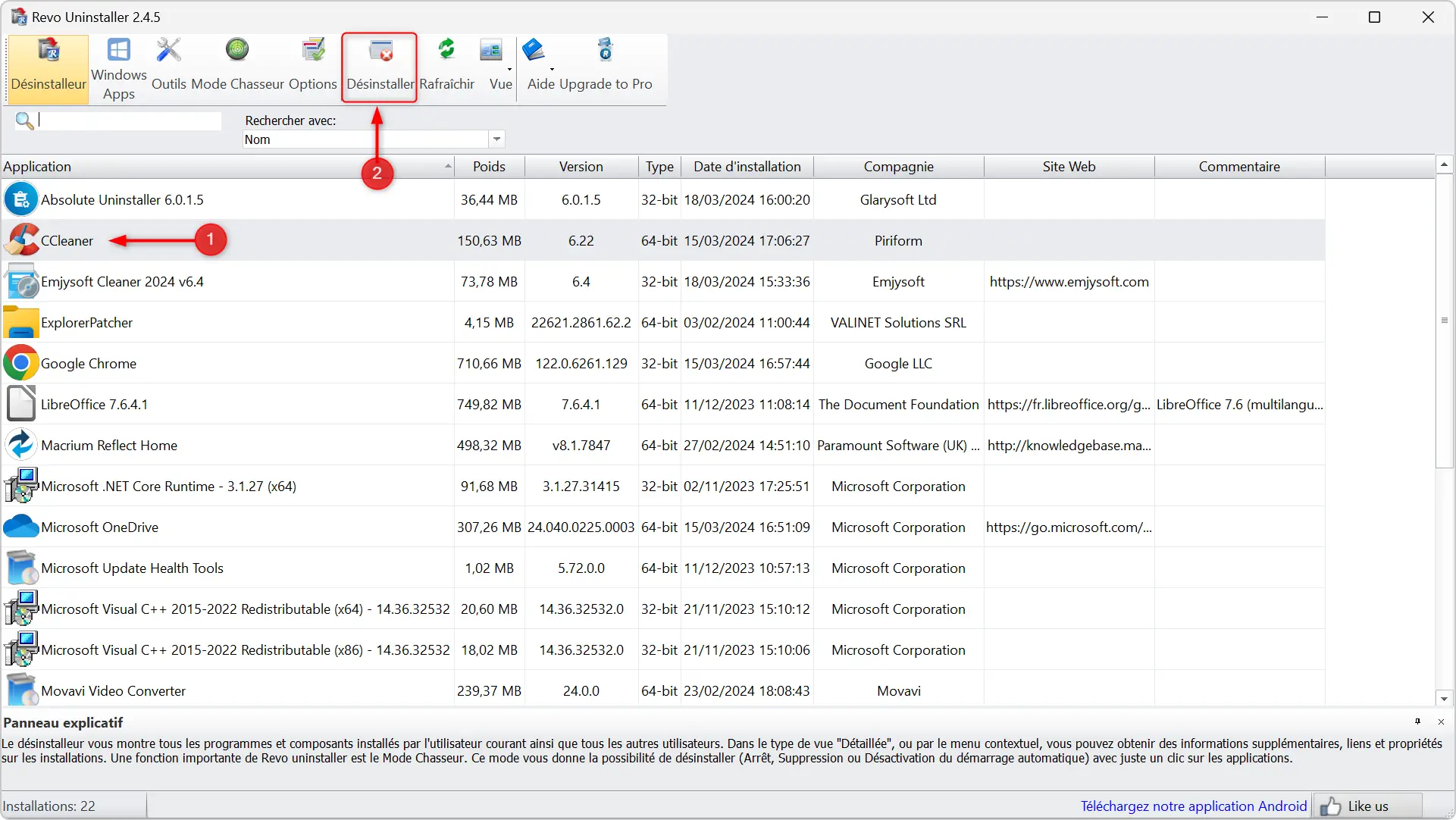Click Movavi Video Converter size 239,37 MB
Viewport: 1456px width, 820px height.
[489, 691]
